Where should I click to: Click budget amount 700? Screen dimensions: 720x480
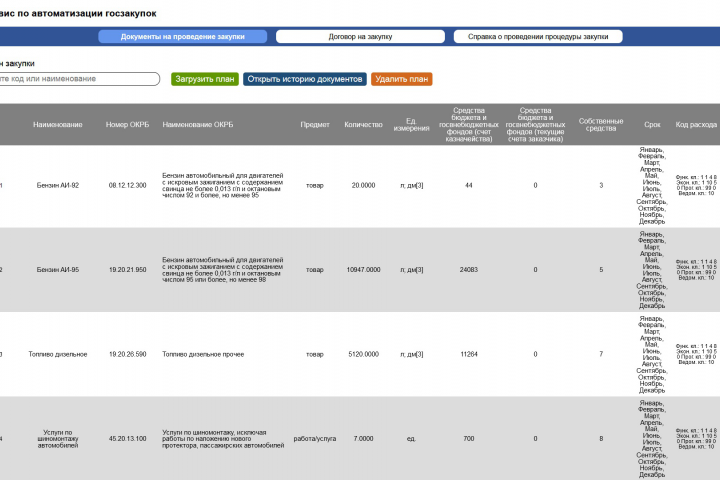pyautogui.click(x=469, y=439)
